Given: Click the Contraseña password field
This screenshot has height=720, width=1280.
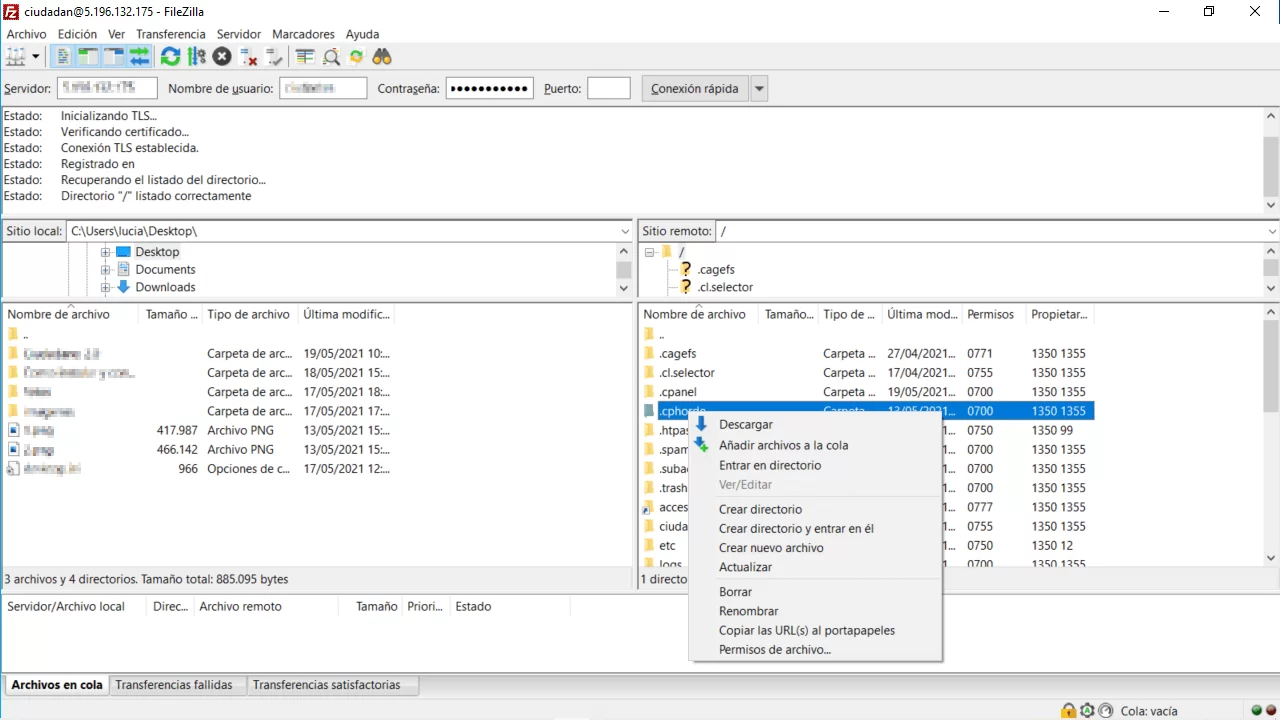Looking at the screenshot, I should pyautogui.click(x=489, y=88).
